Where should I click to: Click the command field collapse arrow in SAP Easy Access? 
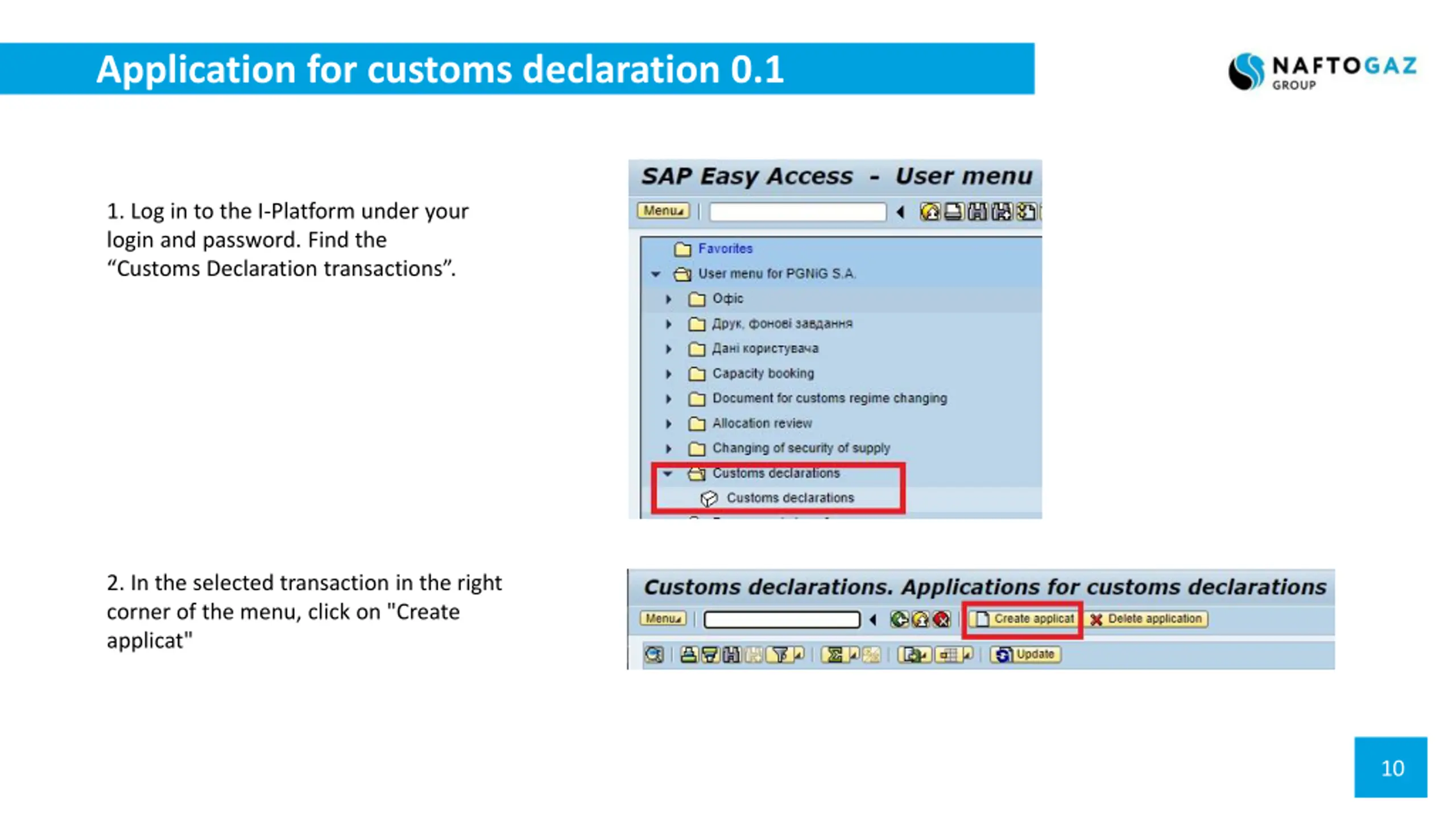pos(900,212)
